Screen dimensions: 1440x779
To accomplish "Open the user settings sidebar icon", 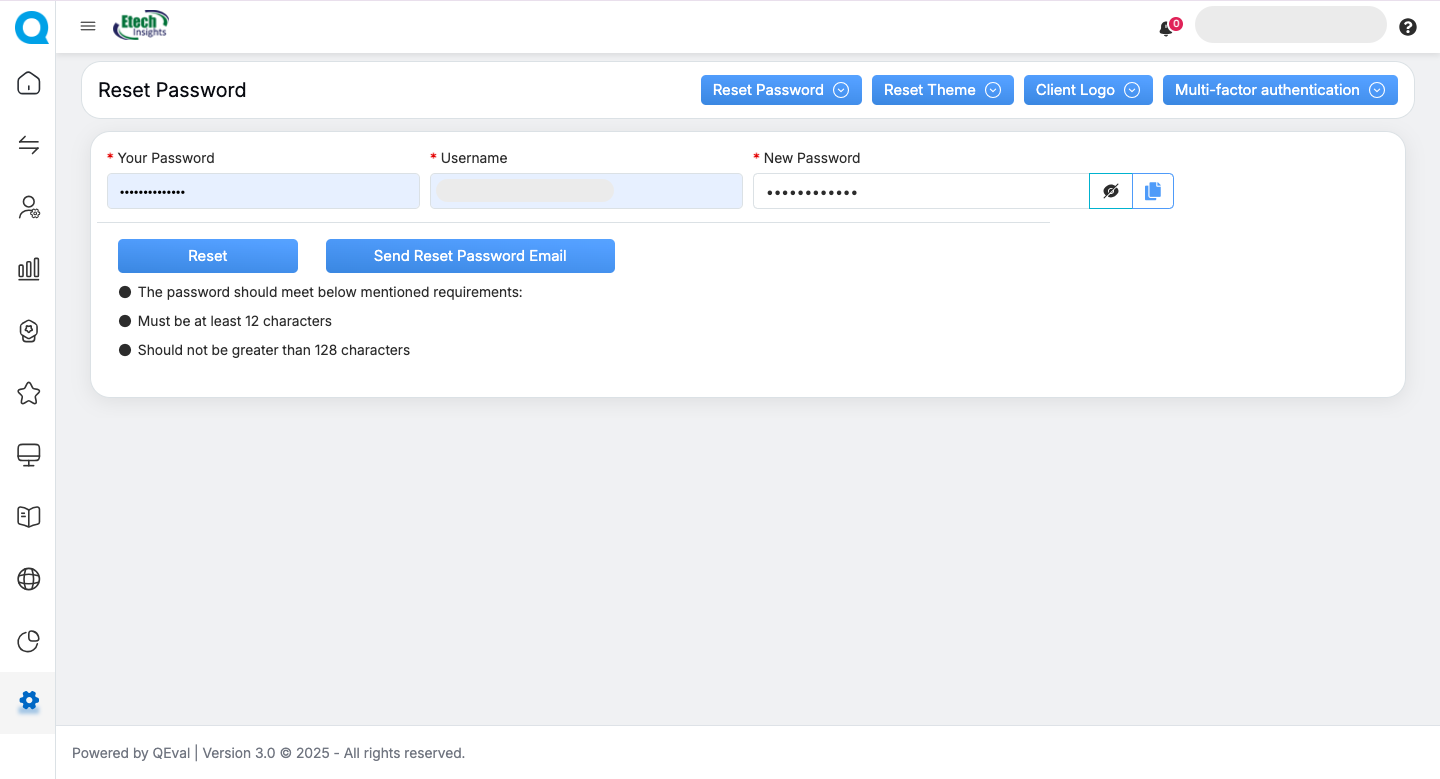I will (29, 208).
